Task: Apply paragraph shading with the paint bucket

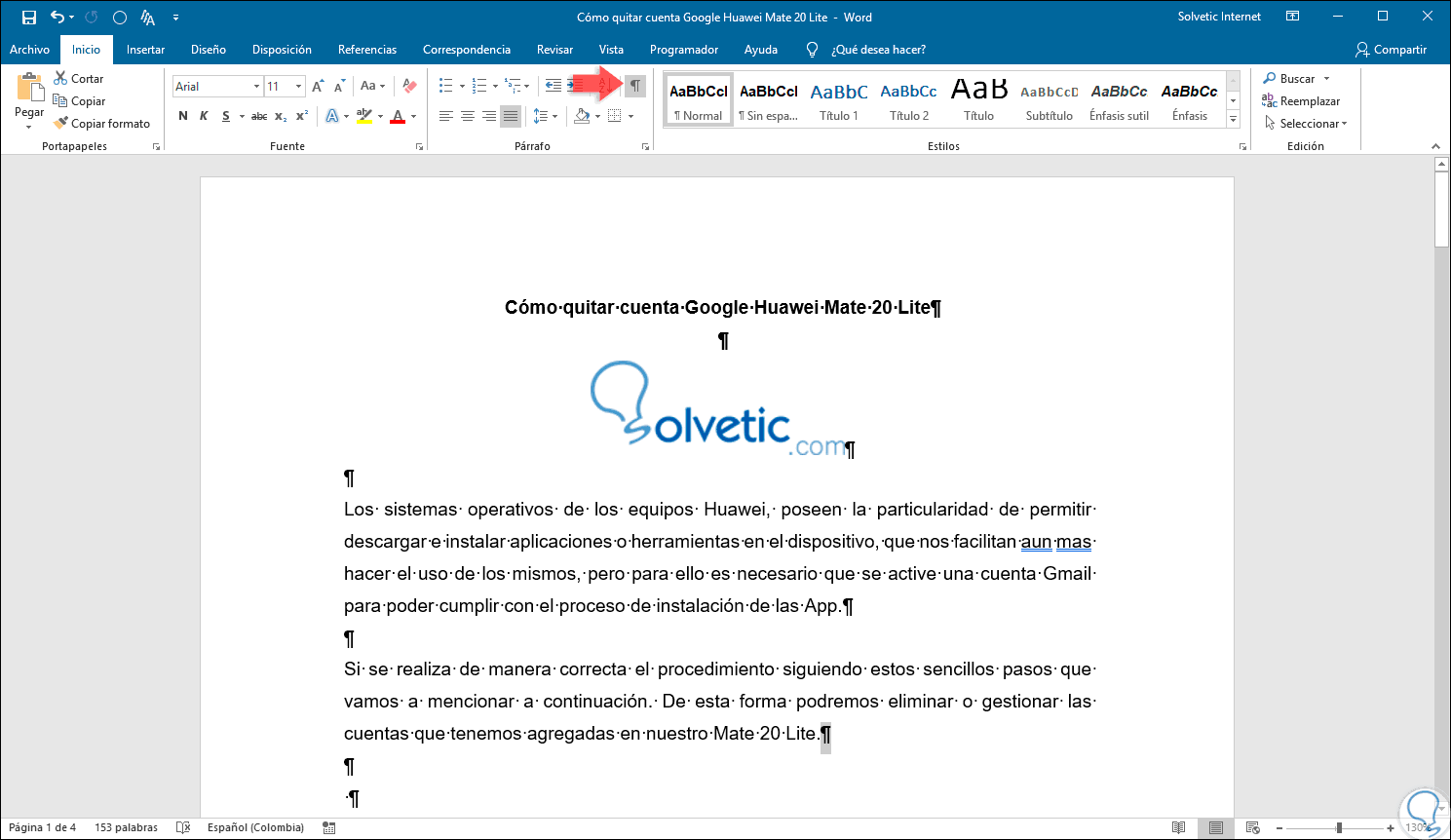Action: pyautogui.click(x=582, y=117)
